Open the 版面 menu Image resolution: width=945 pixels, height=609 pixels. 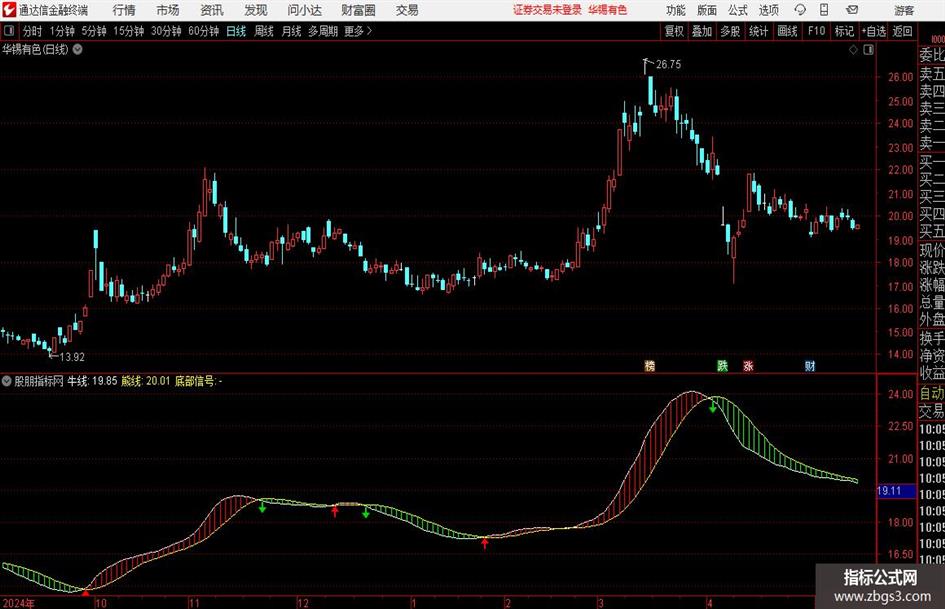tap(706, 10)
